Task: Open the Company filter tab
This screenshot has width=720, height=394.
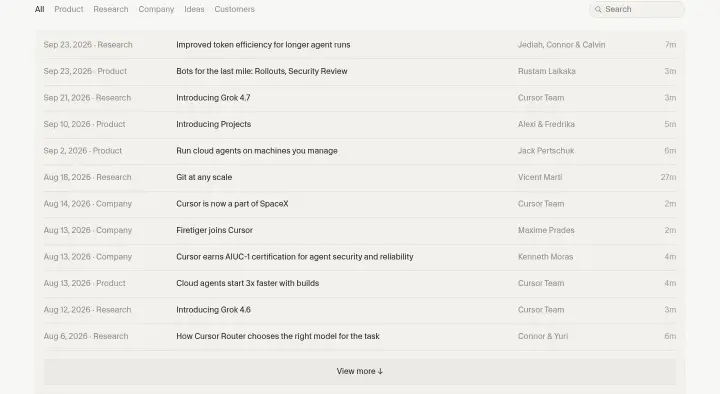Action: (156, 9)
